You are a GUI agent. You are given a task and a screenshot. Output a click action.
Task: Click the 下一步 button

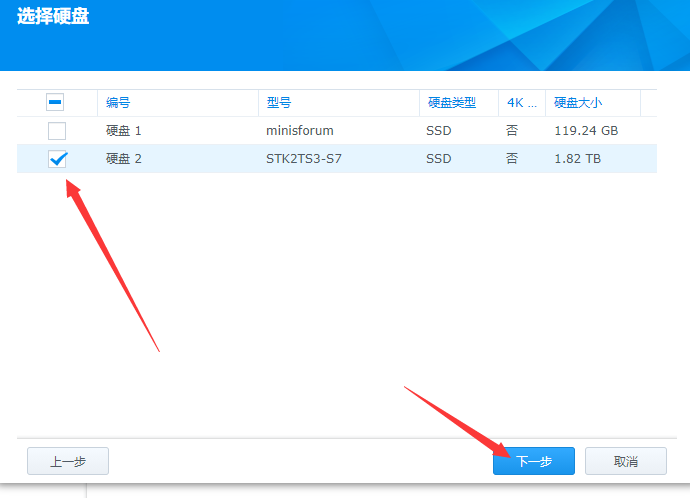tap(534, 461)
